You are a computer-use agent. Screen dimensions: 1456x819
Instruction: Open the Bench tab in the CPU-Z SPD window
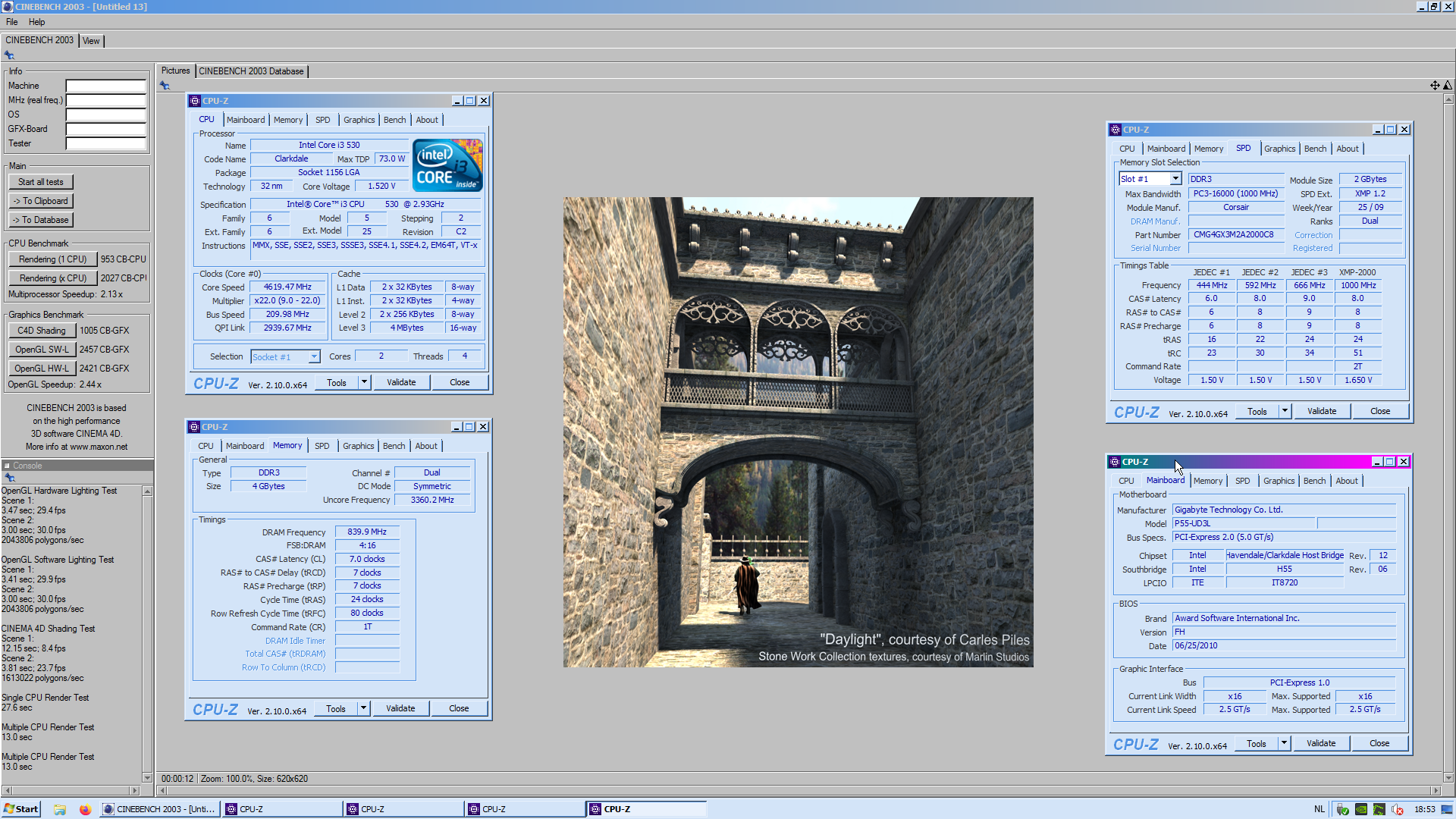click(1315, 149)
